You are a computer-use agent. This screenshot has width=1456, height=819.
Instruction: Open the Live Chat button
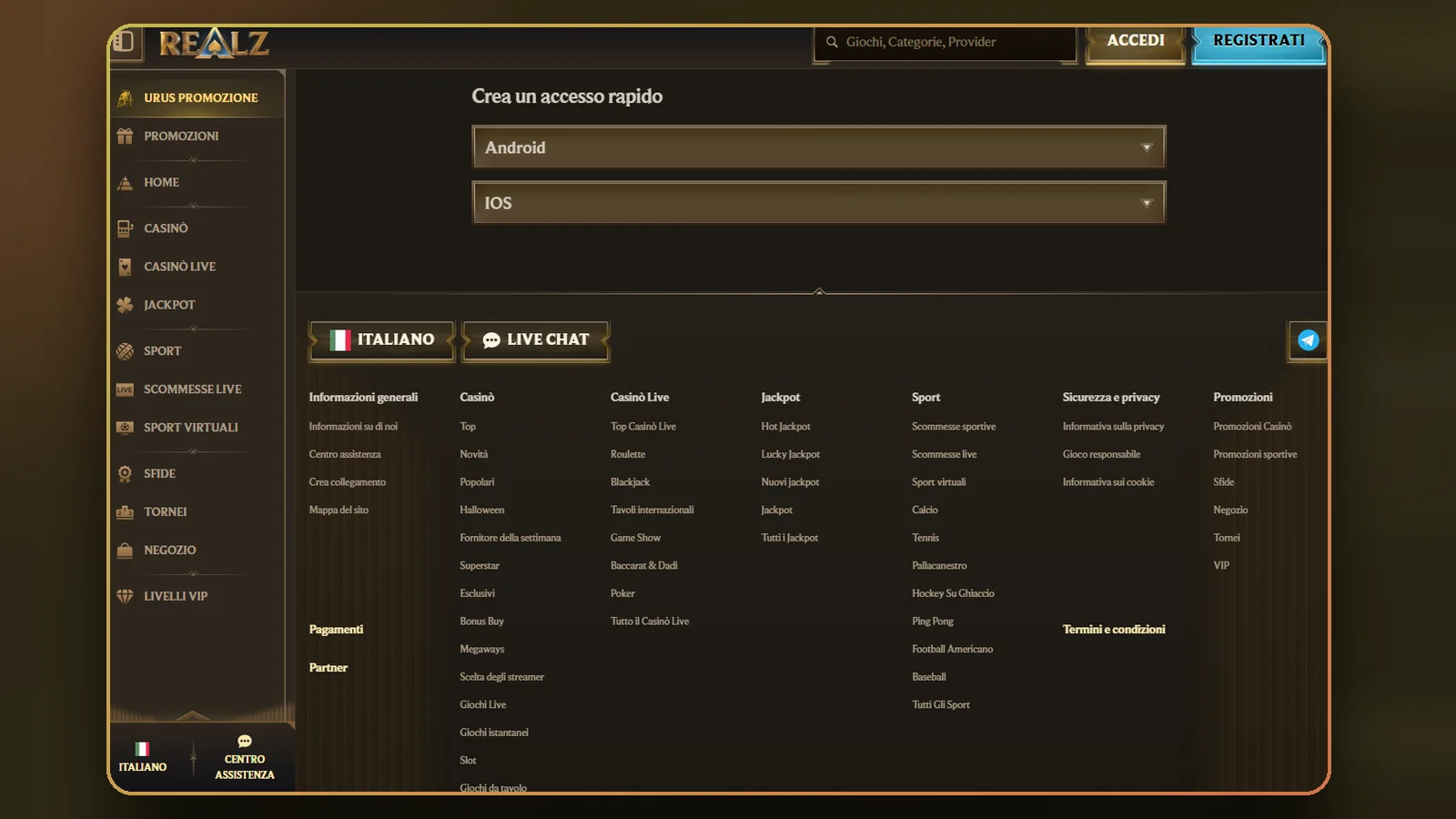(x=536, y=340)
